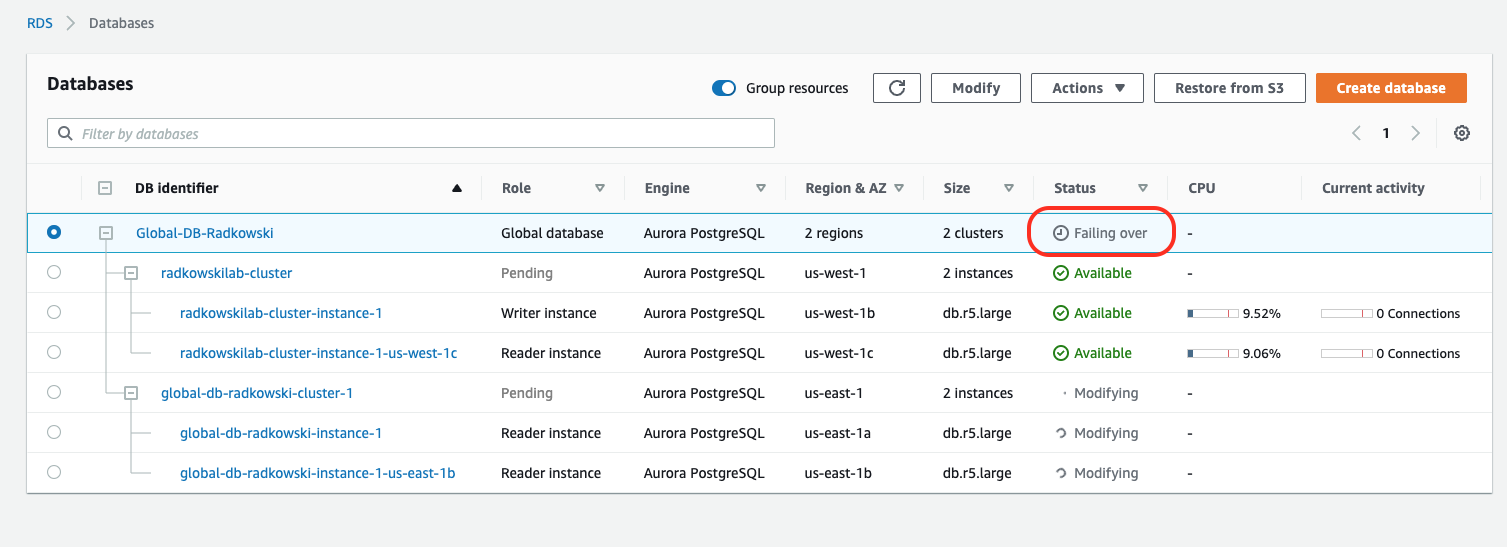Click the refresh databases icon button
Viewport: 1507px width, 547px height.
pos(896,88)
